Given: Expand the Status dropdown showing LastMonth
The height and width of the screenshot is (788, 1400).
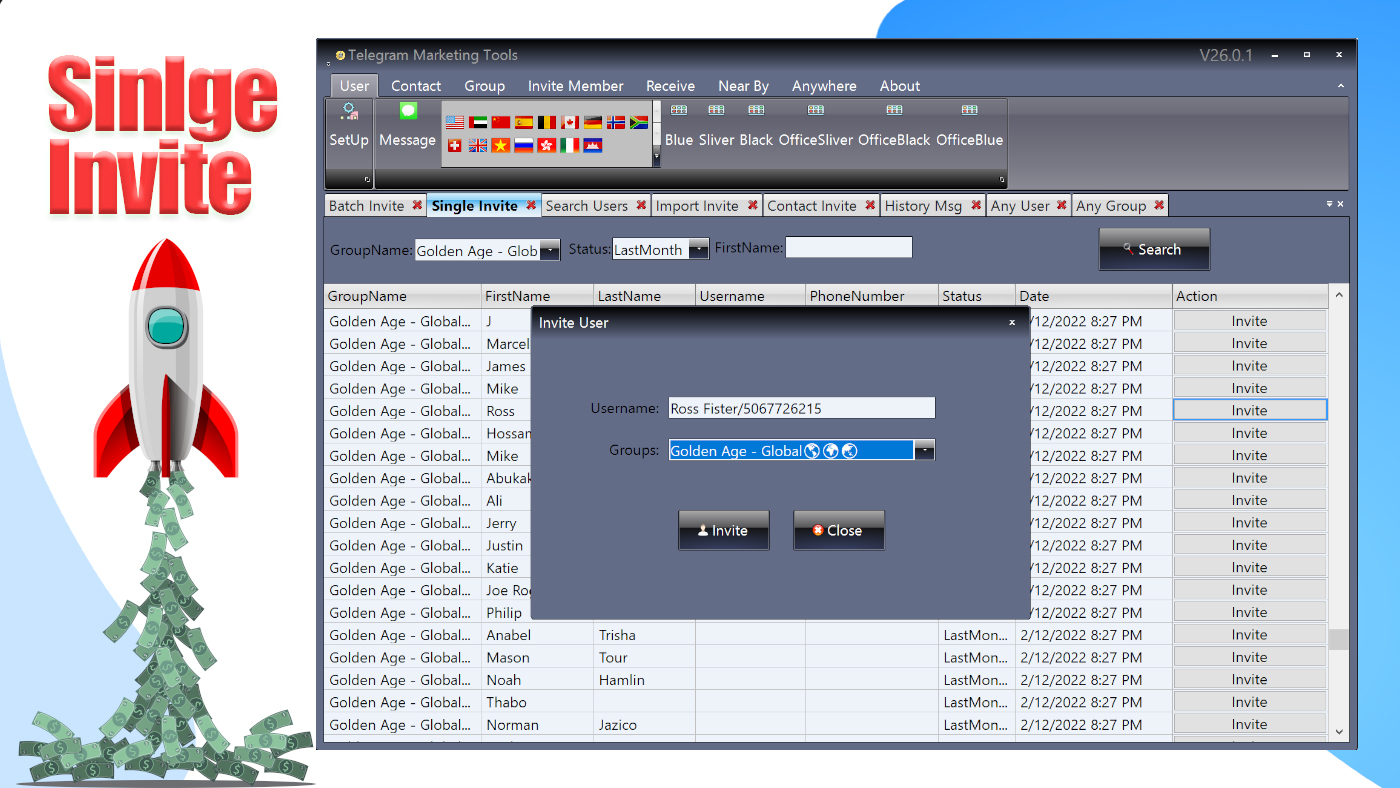Looking at the screenshot, I should [697, 250].
